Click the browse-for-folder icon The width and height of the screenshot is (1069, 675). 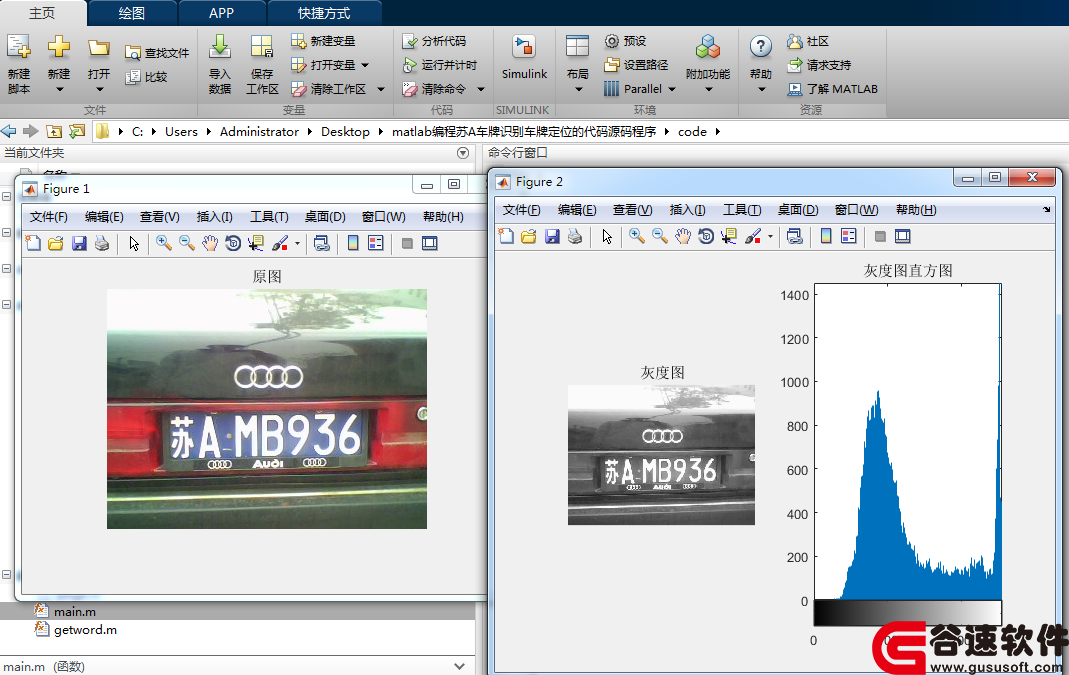(77, 131)
